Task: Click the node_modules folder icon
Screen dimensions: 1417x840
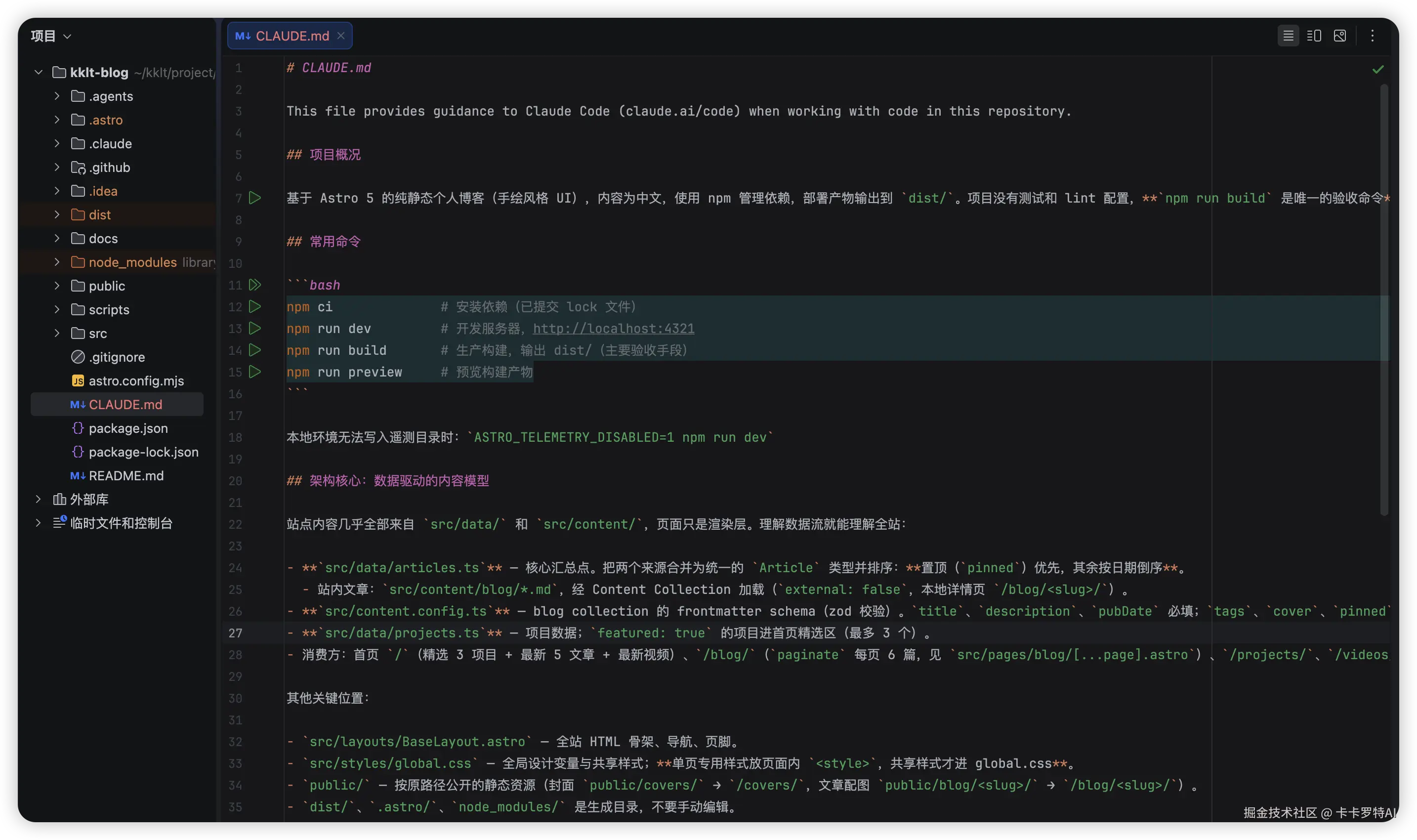Action: click(78, 262)
